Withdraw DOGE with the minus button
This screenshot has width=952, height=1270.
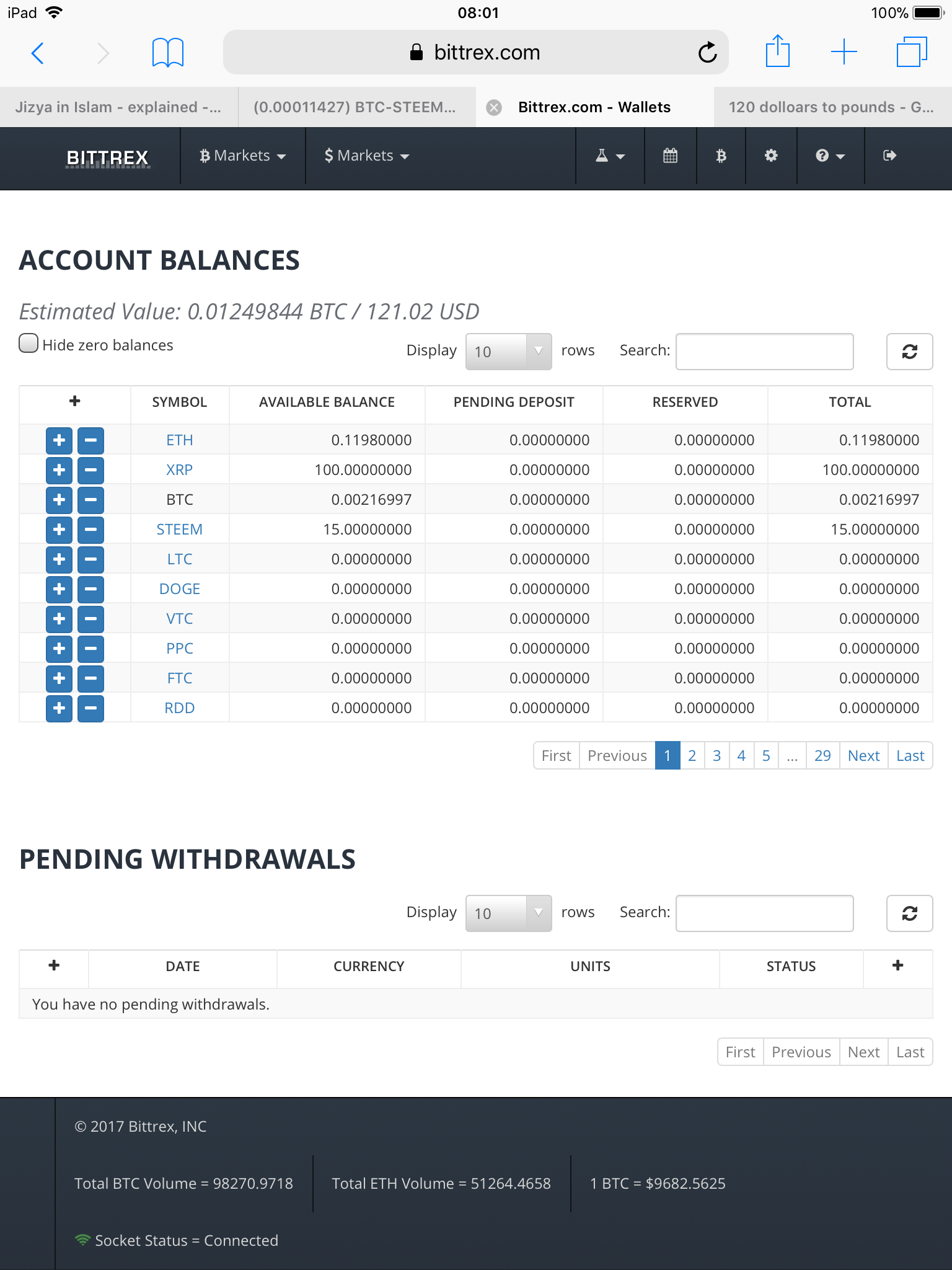coord(90,589)
